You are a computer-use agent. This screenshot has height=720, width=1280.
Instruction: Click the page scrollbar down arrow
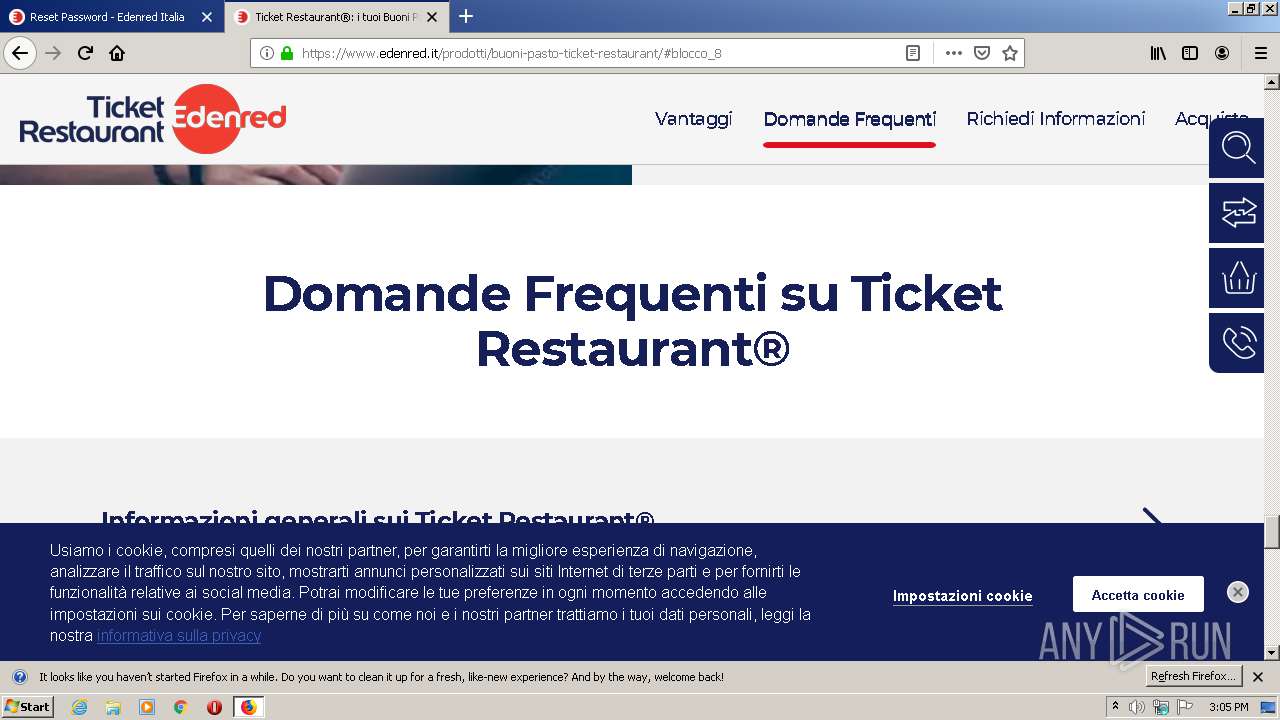pyautogui.click(x=1272, y=652)
